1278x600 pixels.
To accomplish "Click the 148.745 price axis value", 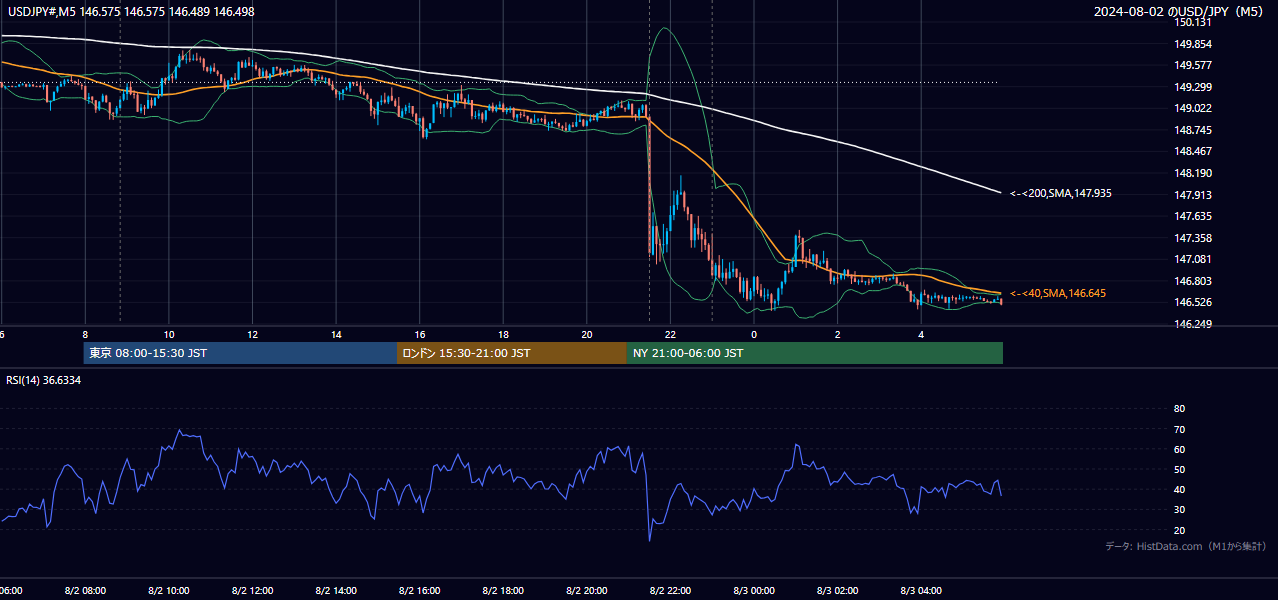I will point(1192,130).
